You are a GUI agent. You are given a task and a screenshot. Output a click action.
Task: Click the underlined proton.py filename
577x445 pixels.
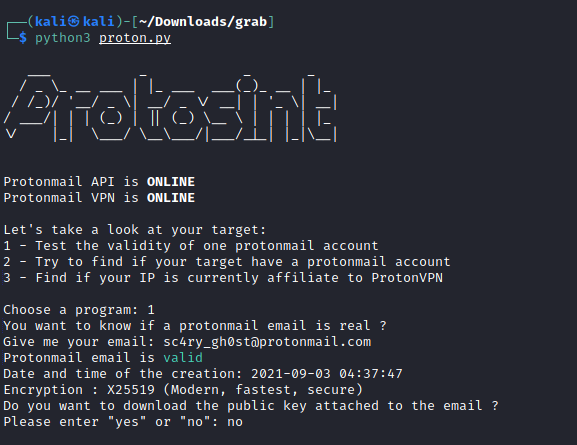tap(135, 38)
